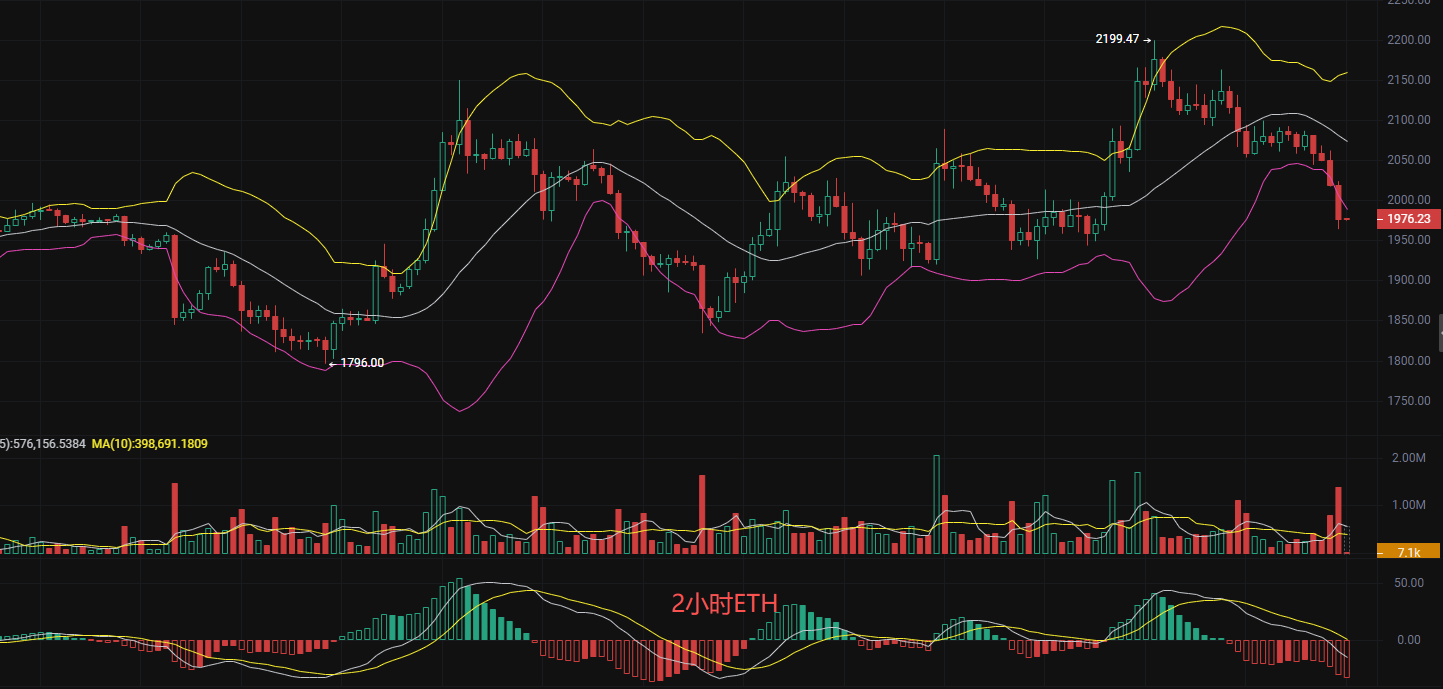Select the 576,156.5384 volume MA value

pos(45,443)
